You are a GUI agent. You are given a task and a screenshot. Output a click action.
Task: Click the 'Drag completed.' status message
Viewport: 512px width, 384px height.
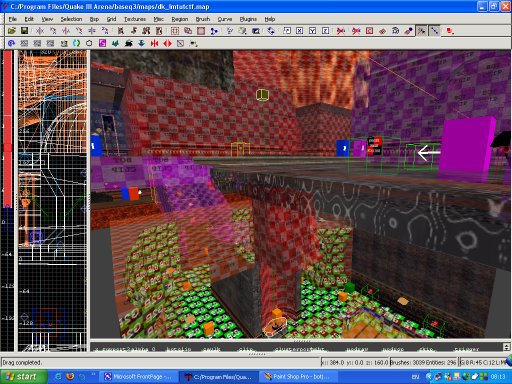point(22,362)
